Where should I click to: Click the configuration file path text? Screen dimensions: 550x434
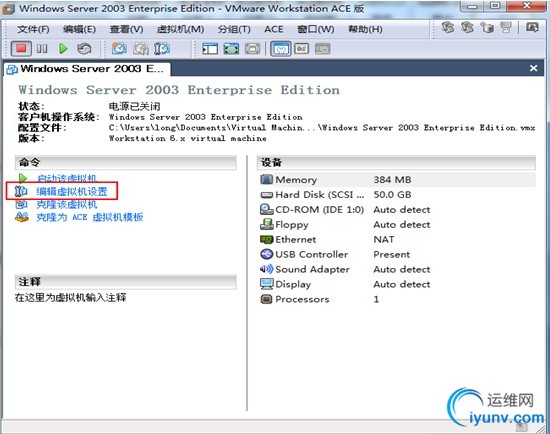click(322, 128)
